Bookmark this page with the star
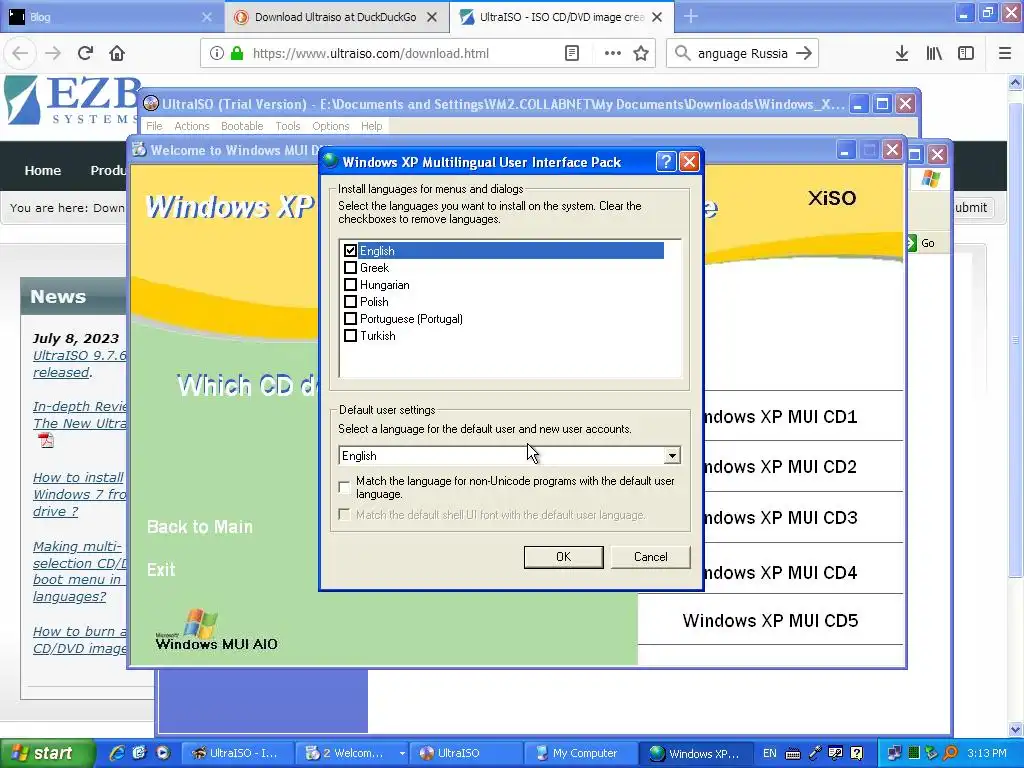The width and height of the screenshot is (1024, 768). pos(641,54)
